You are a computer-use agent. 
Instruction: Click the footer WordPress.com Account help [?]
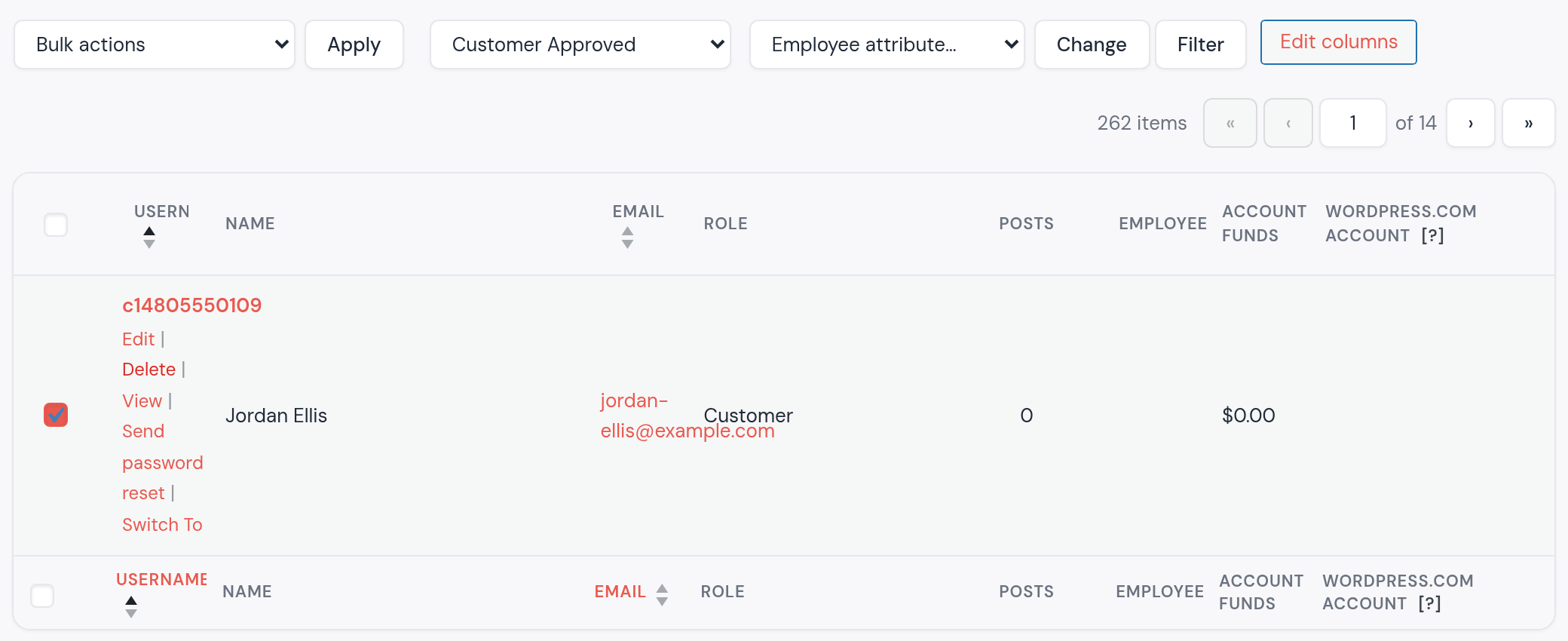tap(1429, 603)
